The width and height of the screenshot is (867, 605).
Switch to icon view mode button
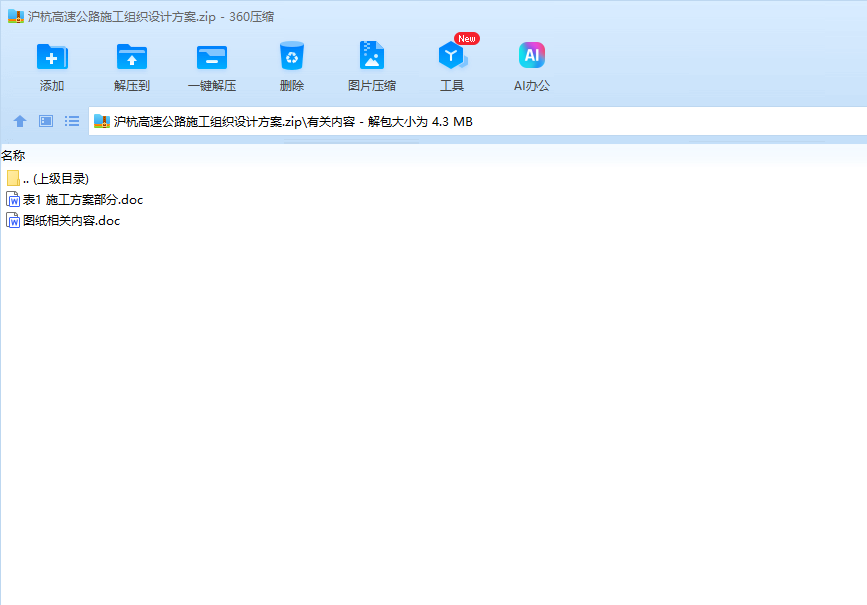46,121
